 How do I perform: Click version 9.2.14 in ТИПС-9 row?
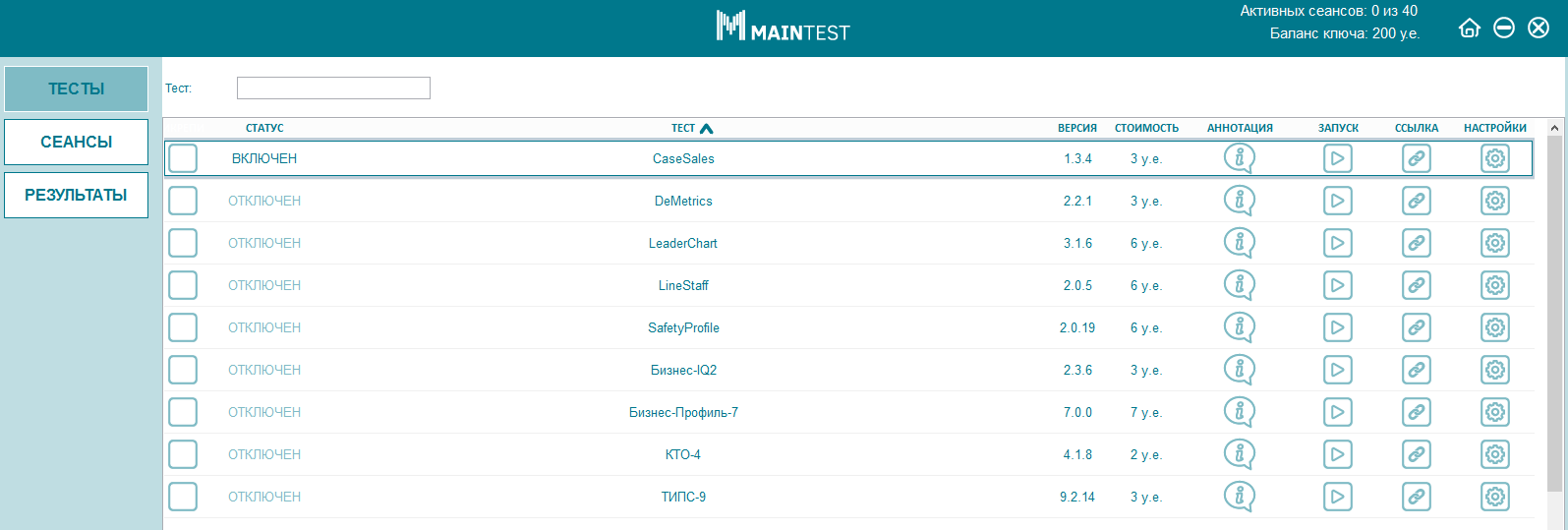click(x=1077, y=497)
